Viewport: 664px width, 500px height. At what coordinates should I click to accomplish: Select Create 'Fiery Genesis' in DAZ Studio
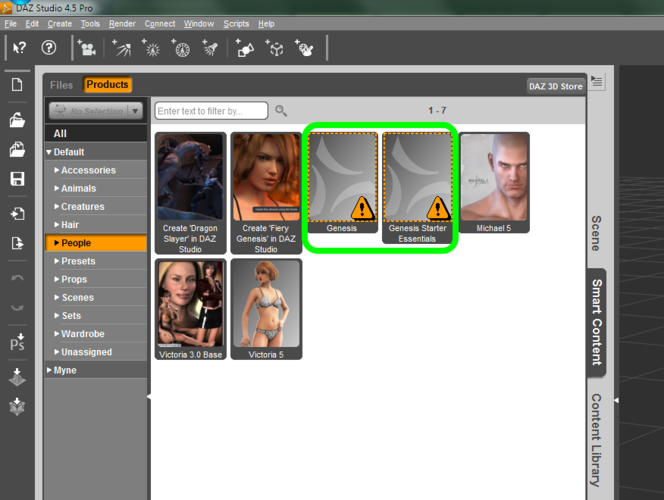pos(266,193)
